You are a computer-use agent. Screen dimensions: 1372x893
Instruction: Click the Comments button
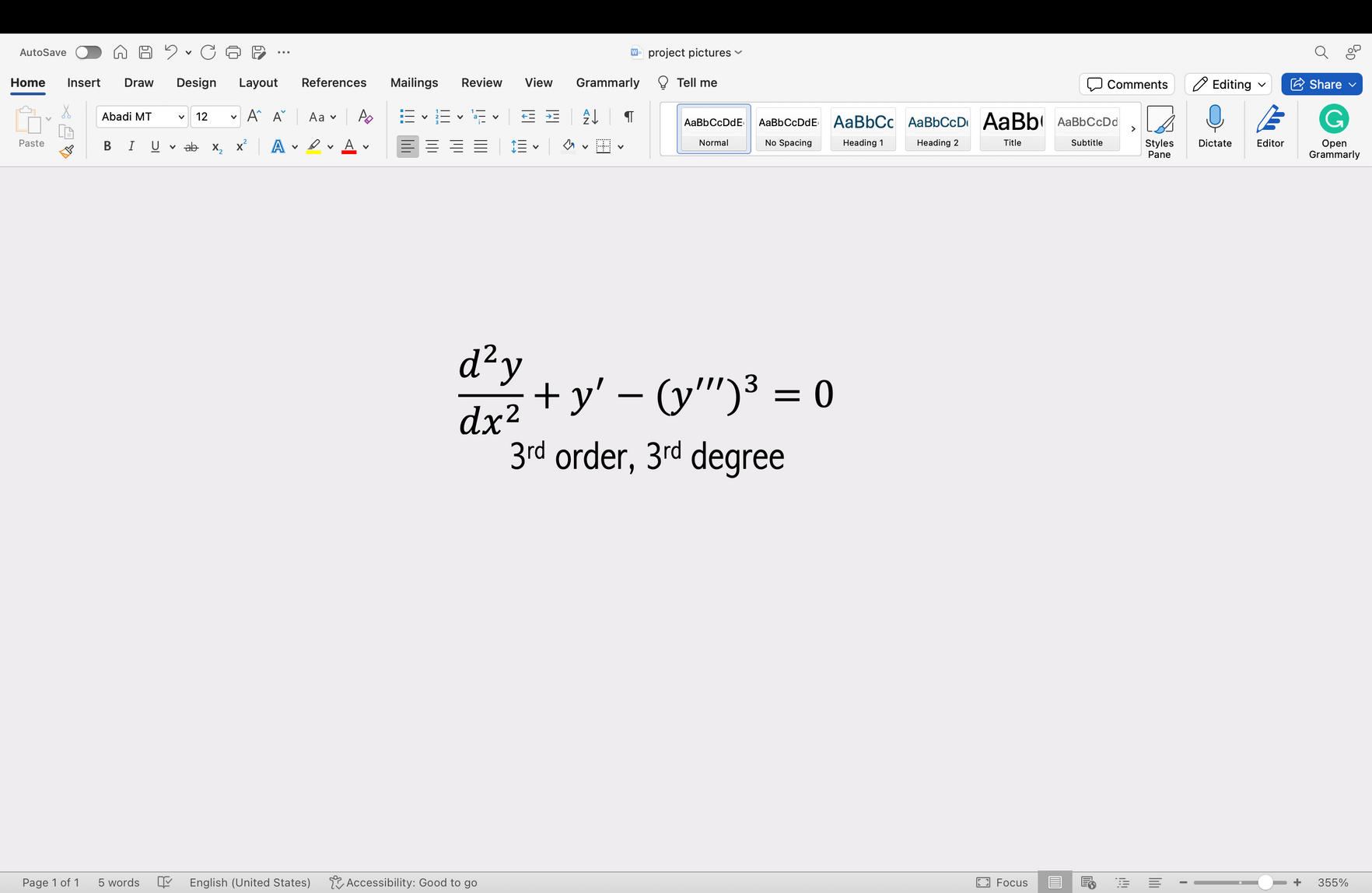(x=1126, y=84)
